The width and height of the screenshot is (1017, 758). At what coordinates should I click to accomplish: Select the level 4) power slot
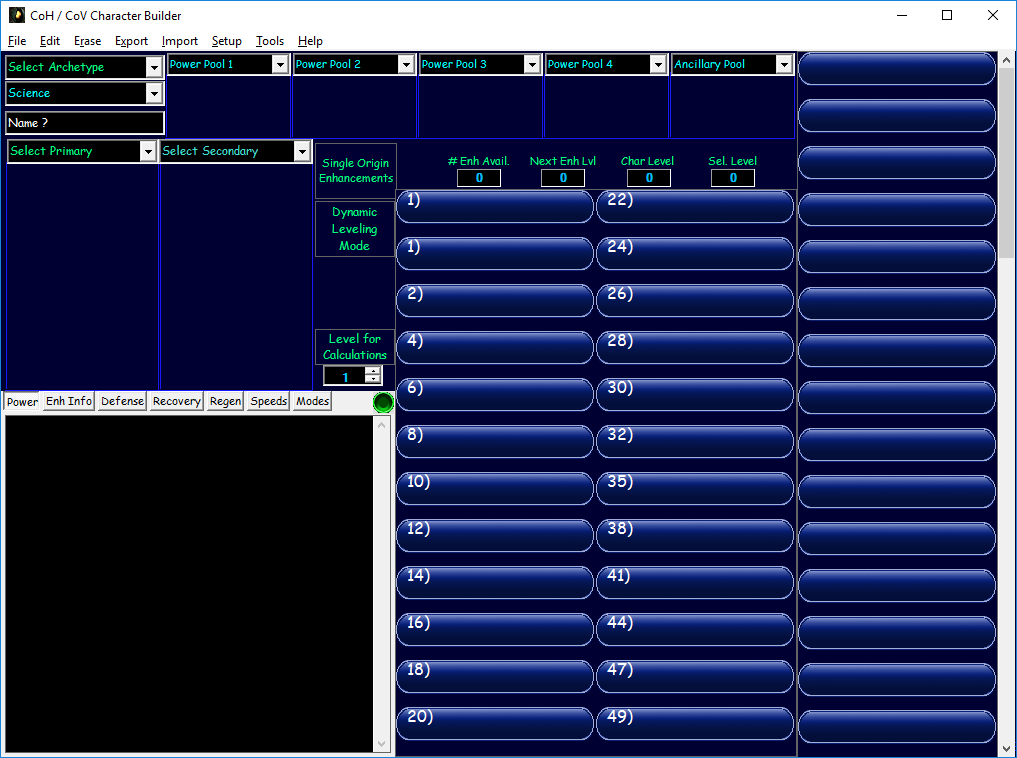coord(495,348)
